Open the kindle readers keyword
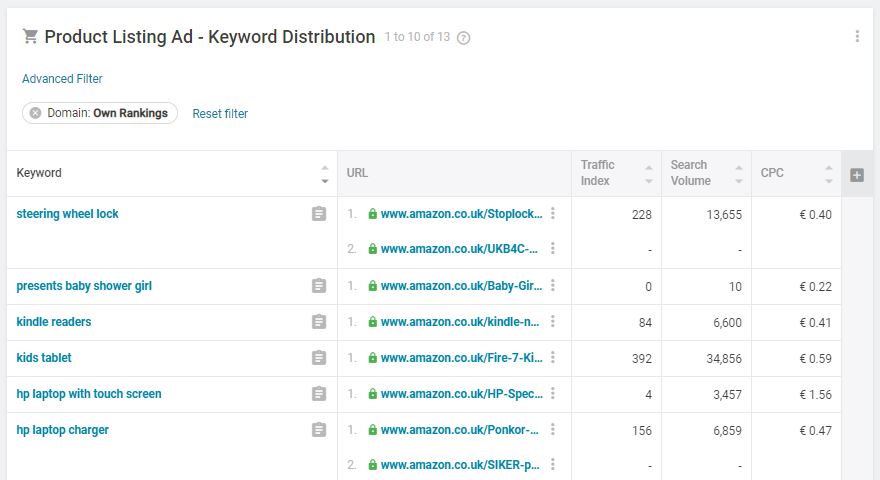 click(54, 322)
